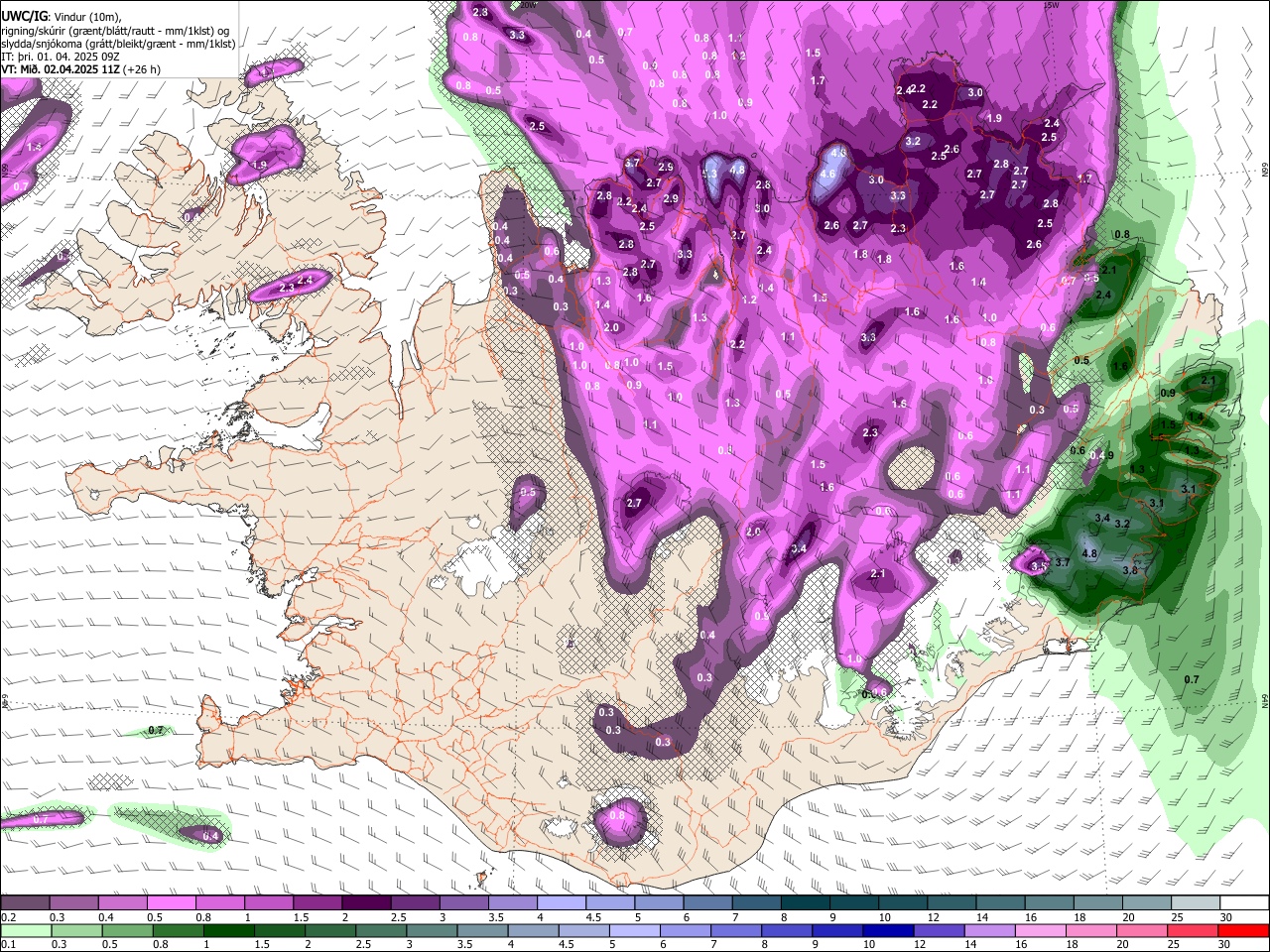Click the 4.6 snowfall value on the map
The height and width of the screenshot is (952, 1270).
828,174
